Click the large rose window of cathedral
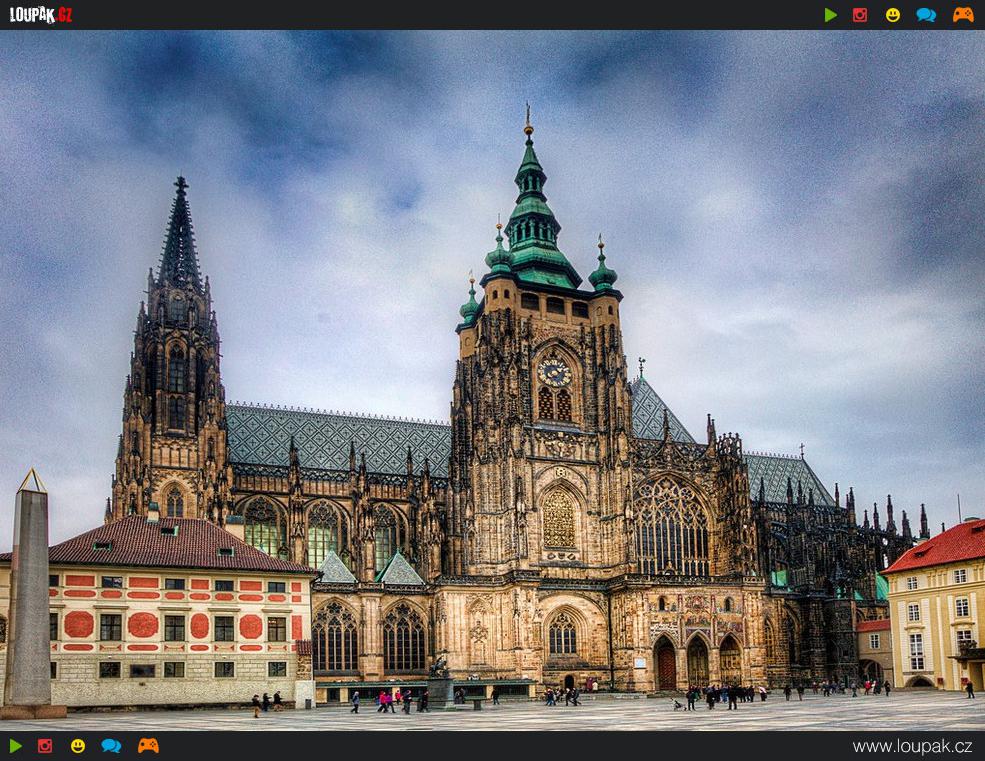This screenshot has width=985, height=761. coord(671,528)
